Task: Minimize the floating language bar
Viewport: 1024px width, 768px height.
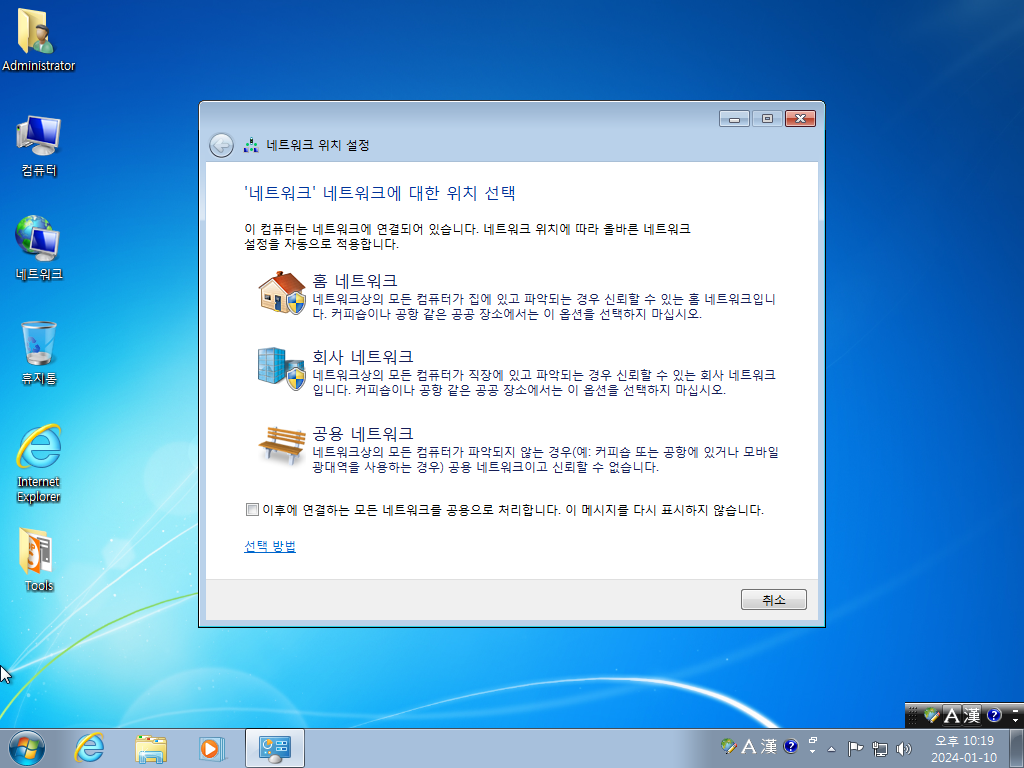Action: tap(1016, 709)
